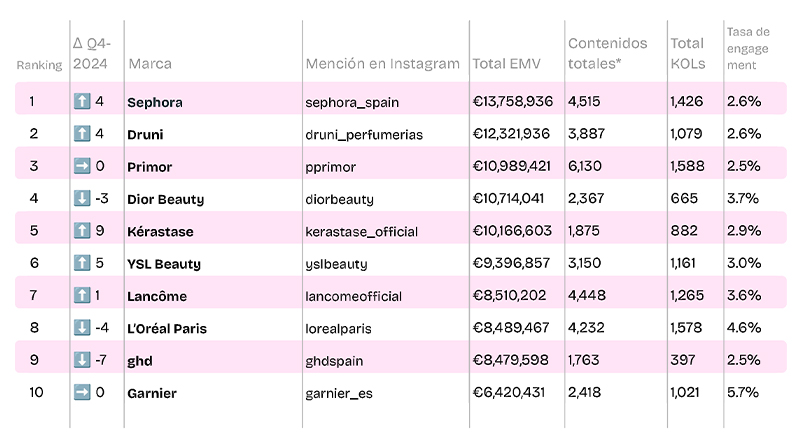The height and width of the screenshot is (445, 800).
Task: Click L'Oréal Paris engagement rate 4.6%
Action: (744, 328)
